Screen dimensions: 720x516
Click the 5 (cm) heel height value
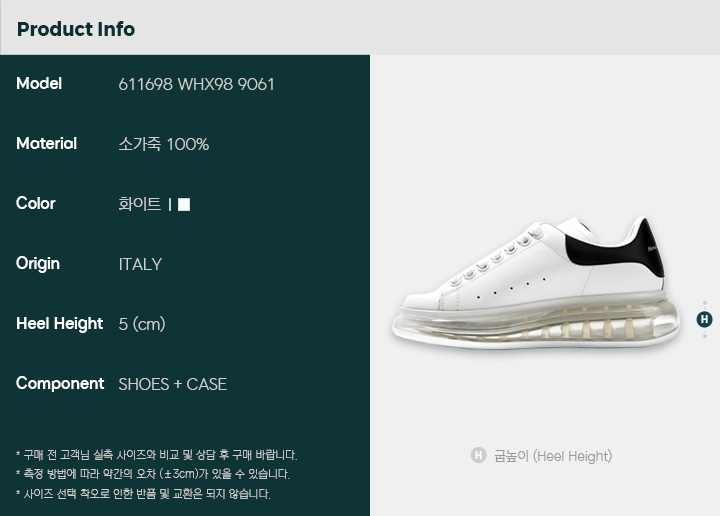click(x=142, y=324)
